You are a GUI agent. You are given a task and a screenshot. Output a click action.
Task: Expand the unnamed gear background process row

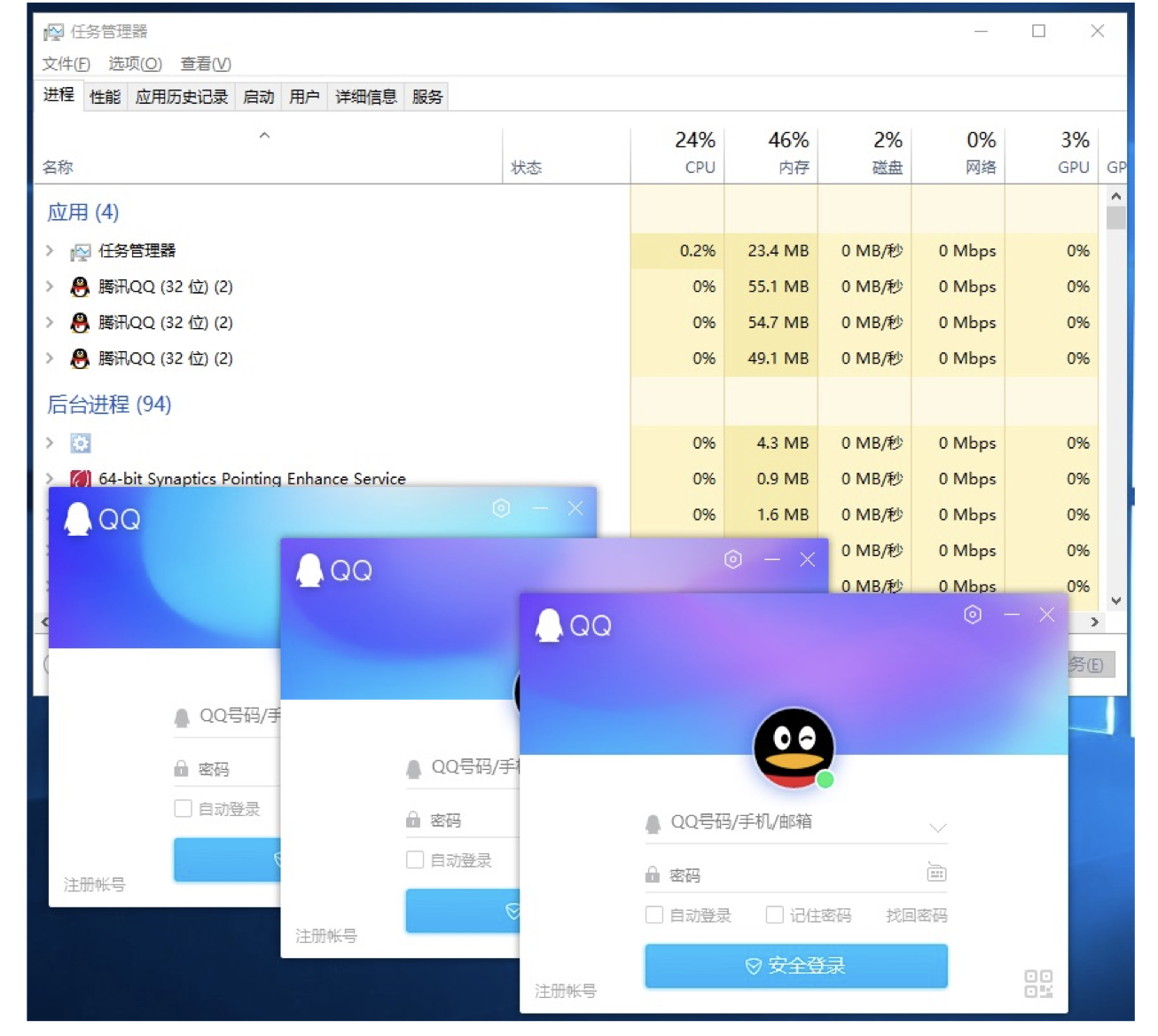tap(50, 443)
